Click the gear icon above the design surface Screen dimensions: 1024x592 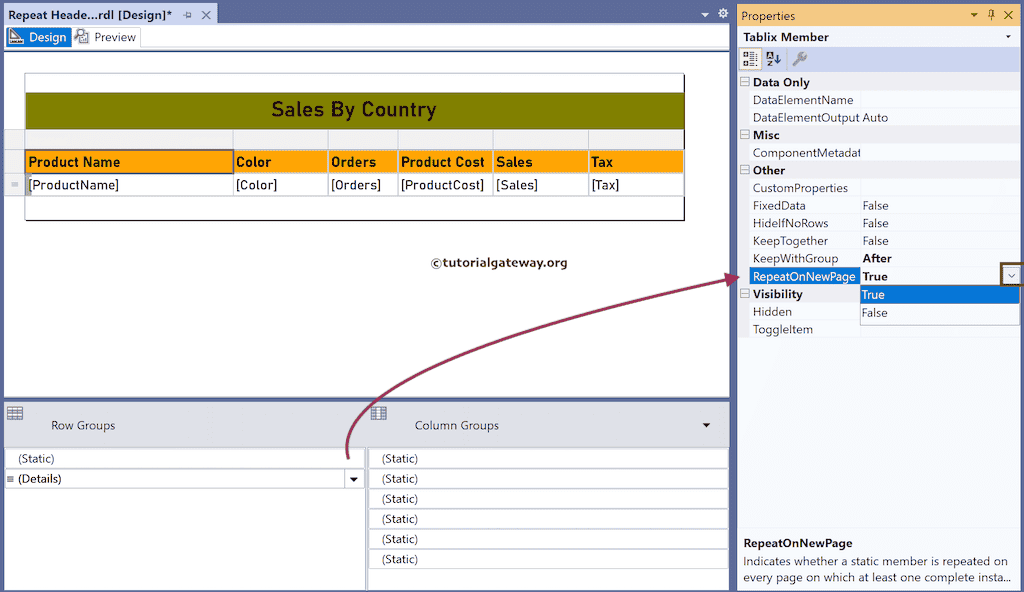[x=722, y=15]
